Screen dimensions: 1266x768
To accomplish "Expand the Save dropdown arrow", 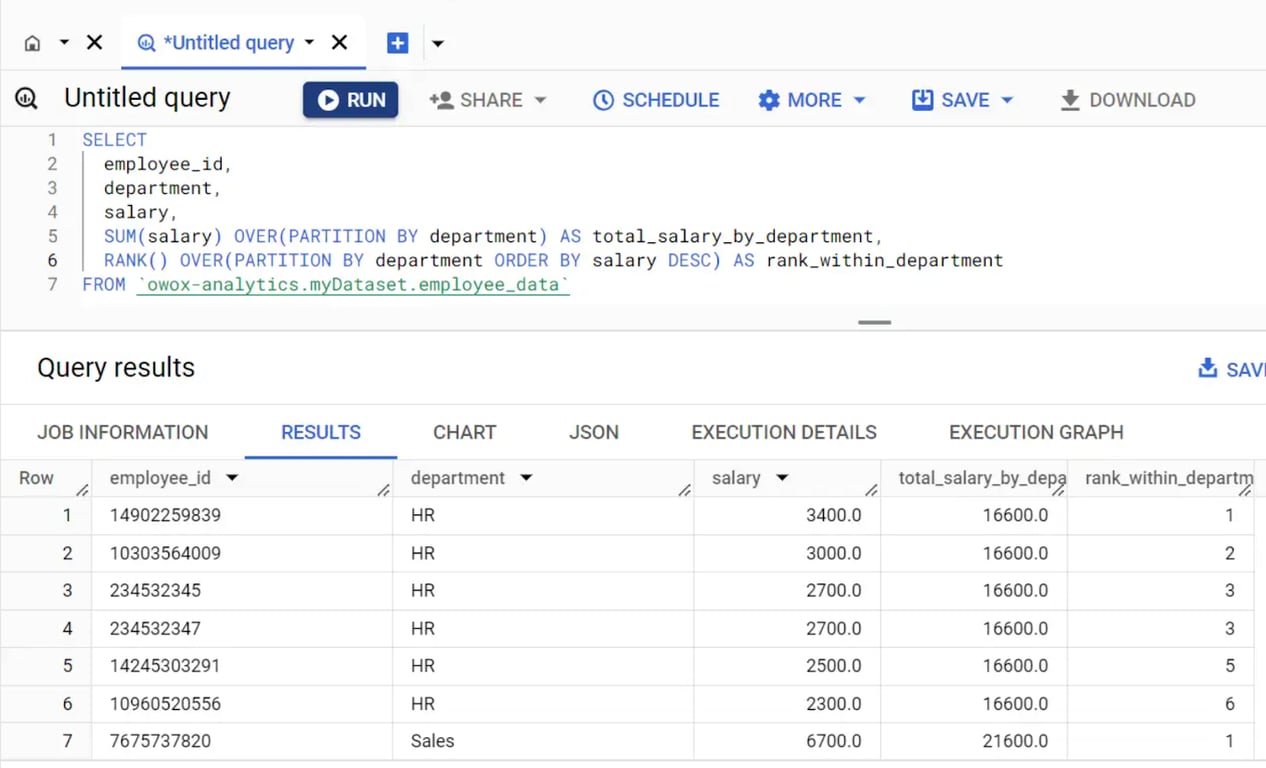I will coord(1007,100).
